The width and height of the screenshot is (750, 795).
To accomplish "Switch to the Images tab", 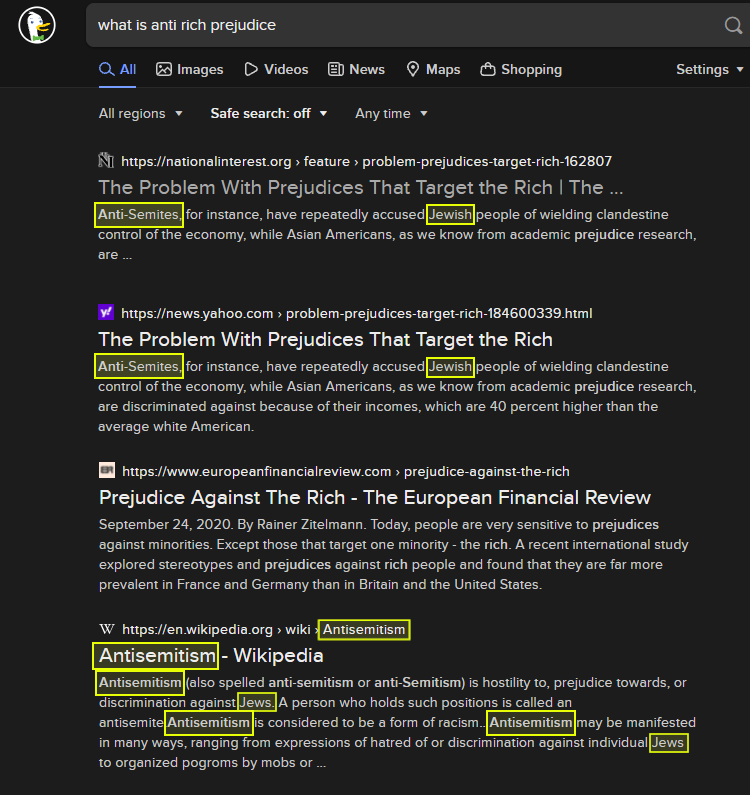I will coord(190,69).
